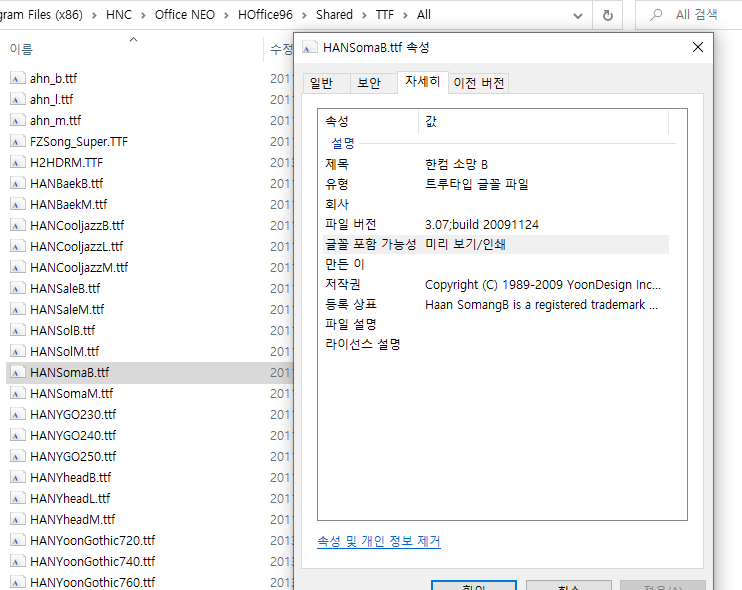Click the font icon beside HANSaleM.ttf
Image resolution: width=742 pixels, height=590 pixels.
click(18, 309)
